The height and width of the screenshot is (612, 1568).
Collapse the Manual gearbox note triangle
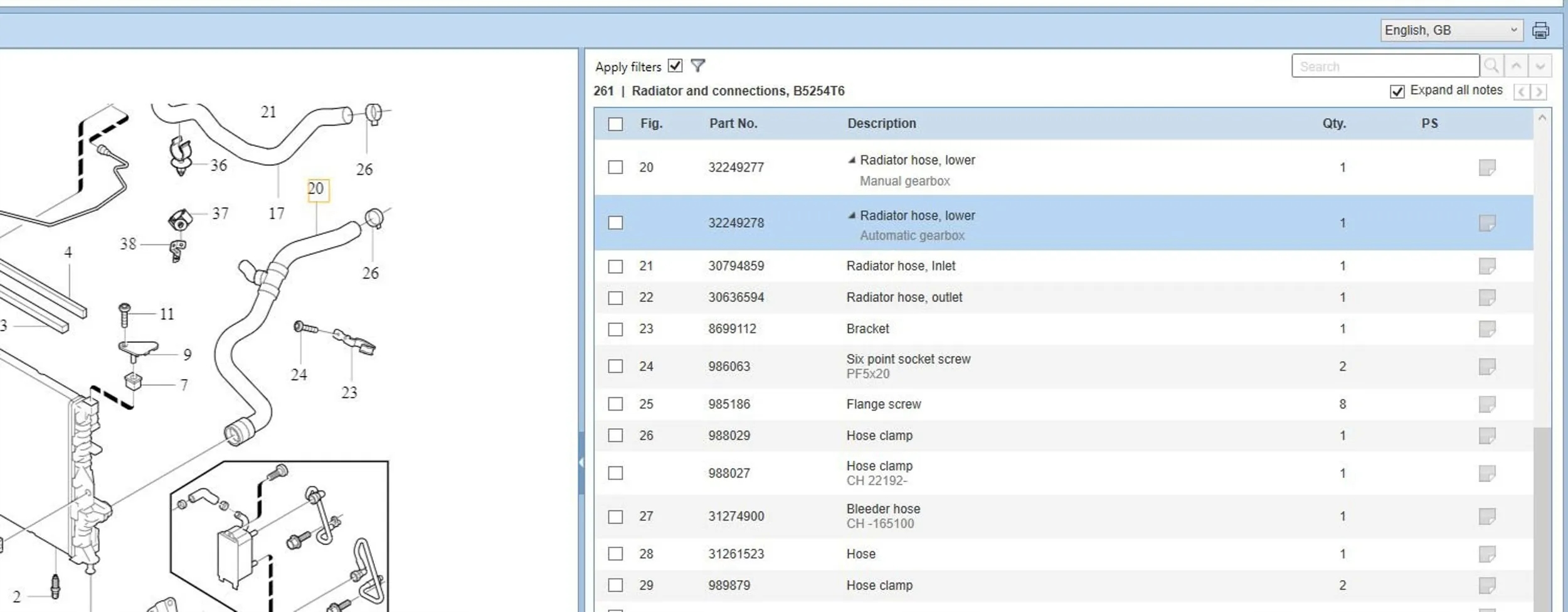coord(852,160)
